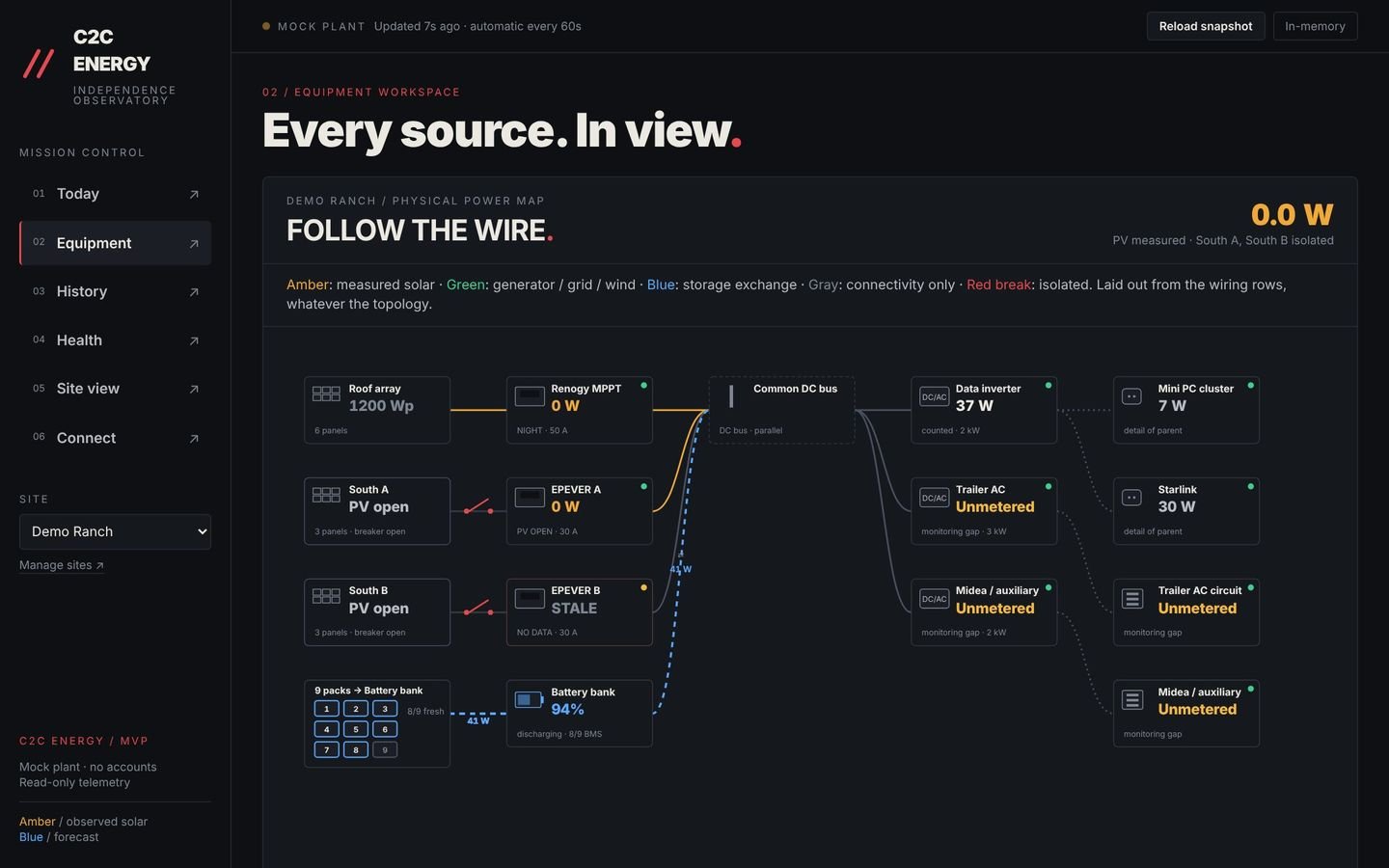Viewport: 1389px width, 868px height.
Task: Click the Trailer AC DC/AC icon
Action: [x=934, y=498]
